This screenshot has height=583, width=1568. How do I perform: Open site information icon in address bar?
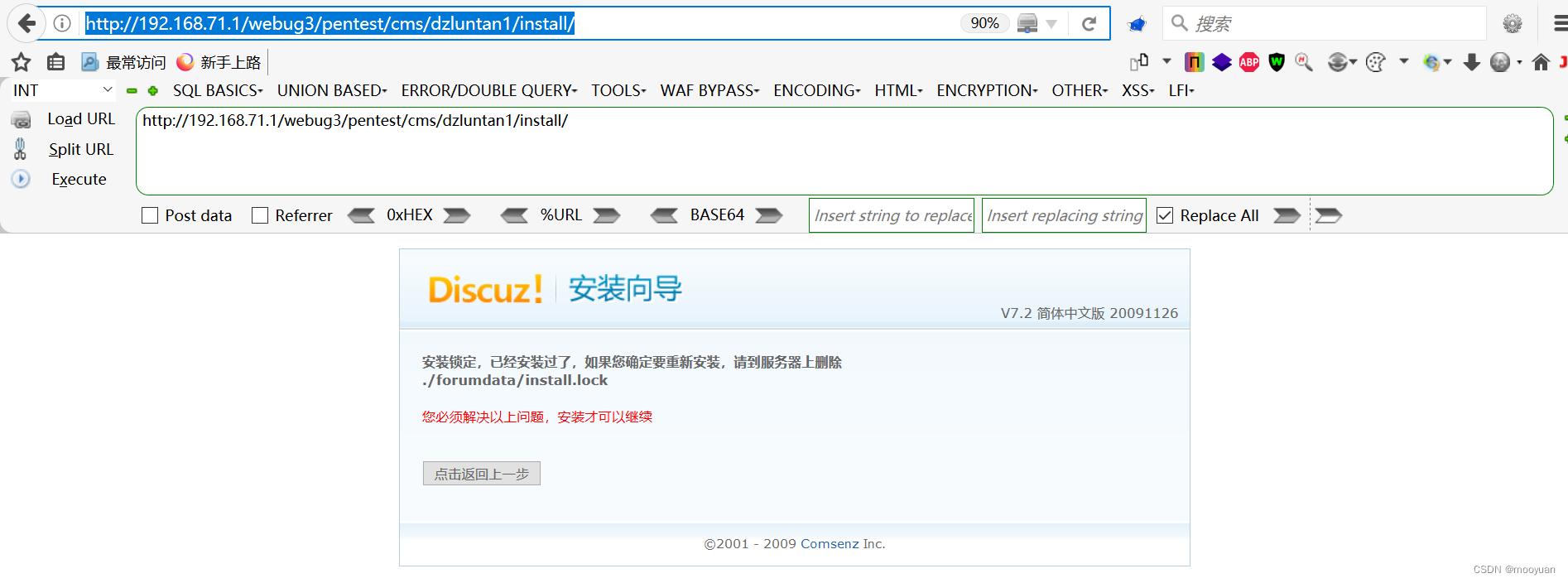(62, 23)
